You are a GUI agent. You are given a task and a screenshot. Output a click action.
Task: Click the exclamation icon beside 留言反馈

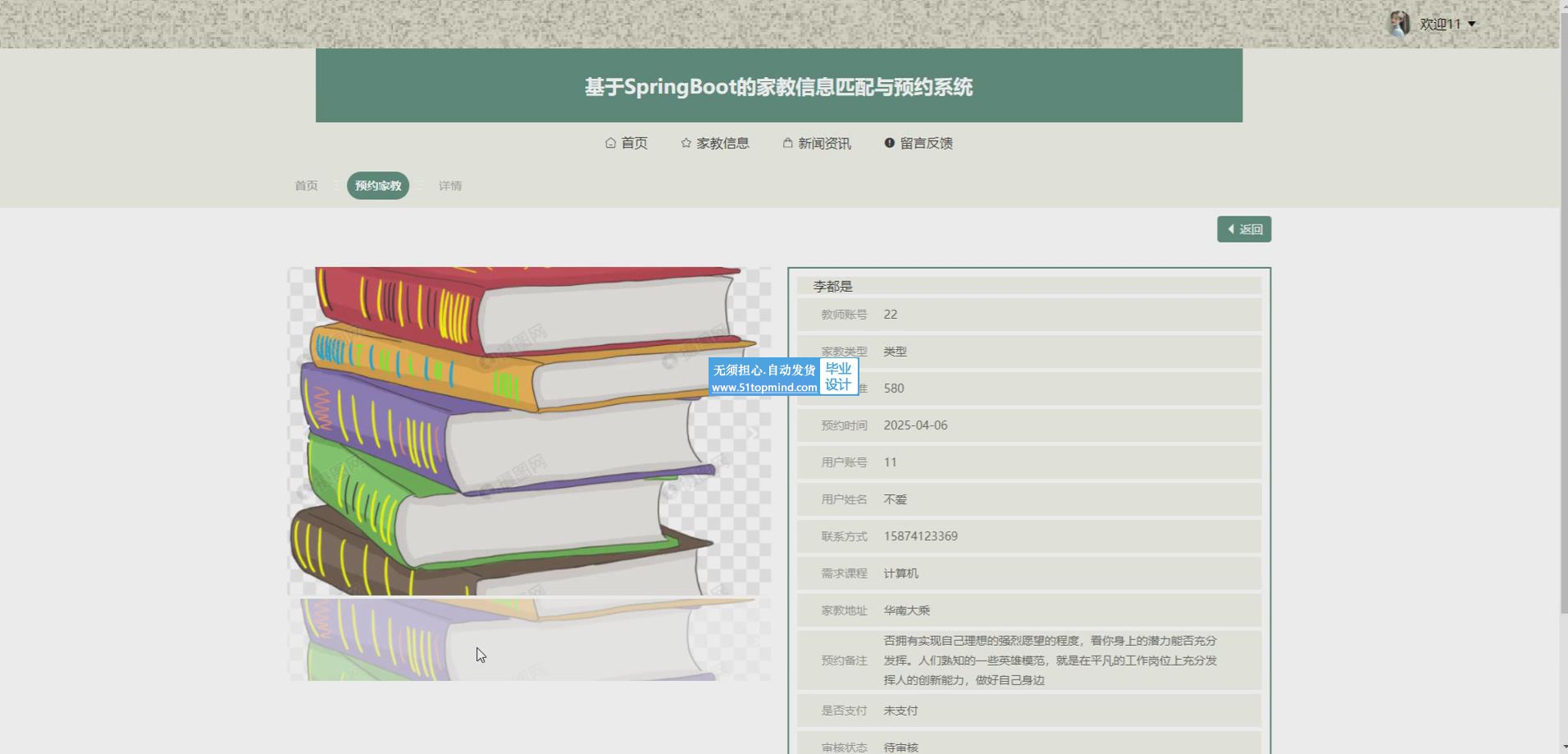pos(889,143)
